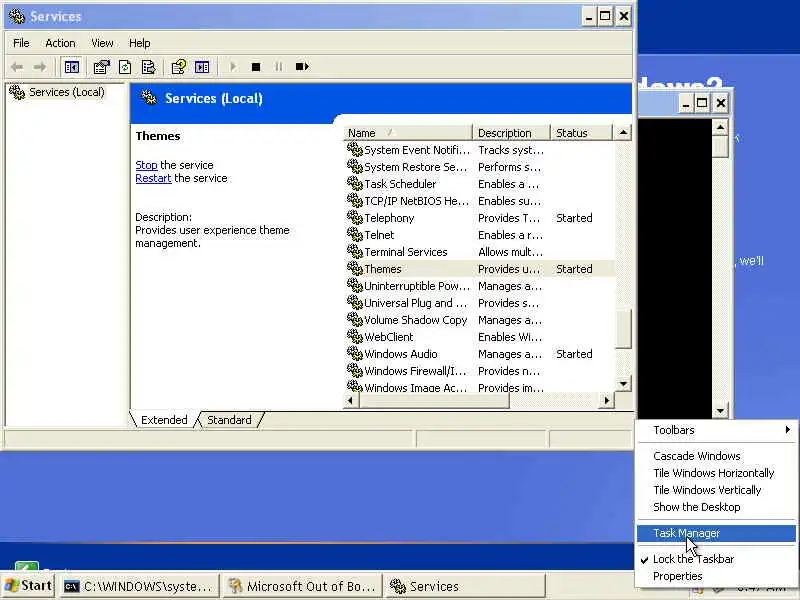Open the Help menu
Viewport: 800px width, 600px height.
tap(139, 43)
